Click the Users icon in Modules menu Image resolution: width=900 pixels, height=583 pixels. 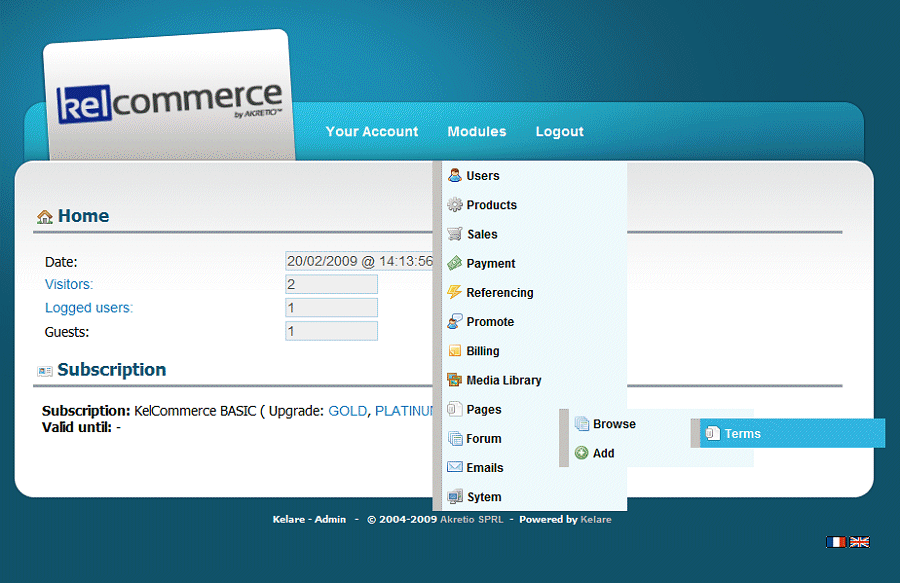point(455,176)
